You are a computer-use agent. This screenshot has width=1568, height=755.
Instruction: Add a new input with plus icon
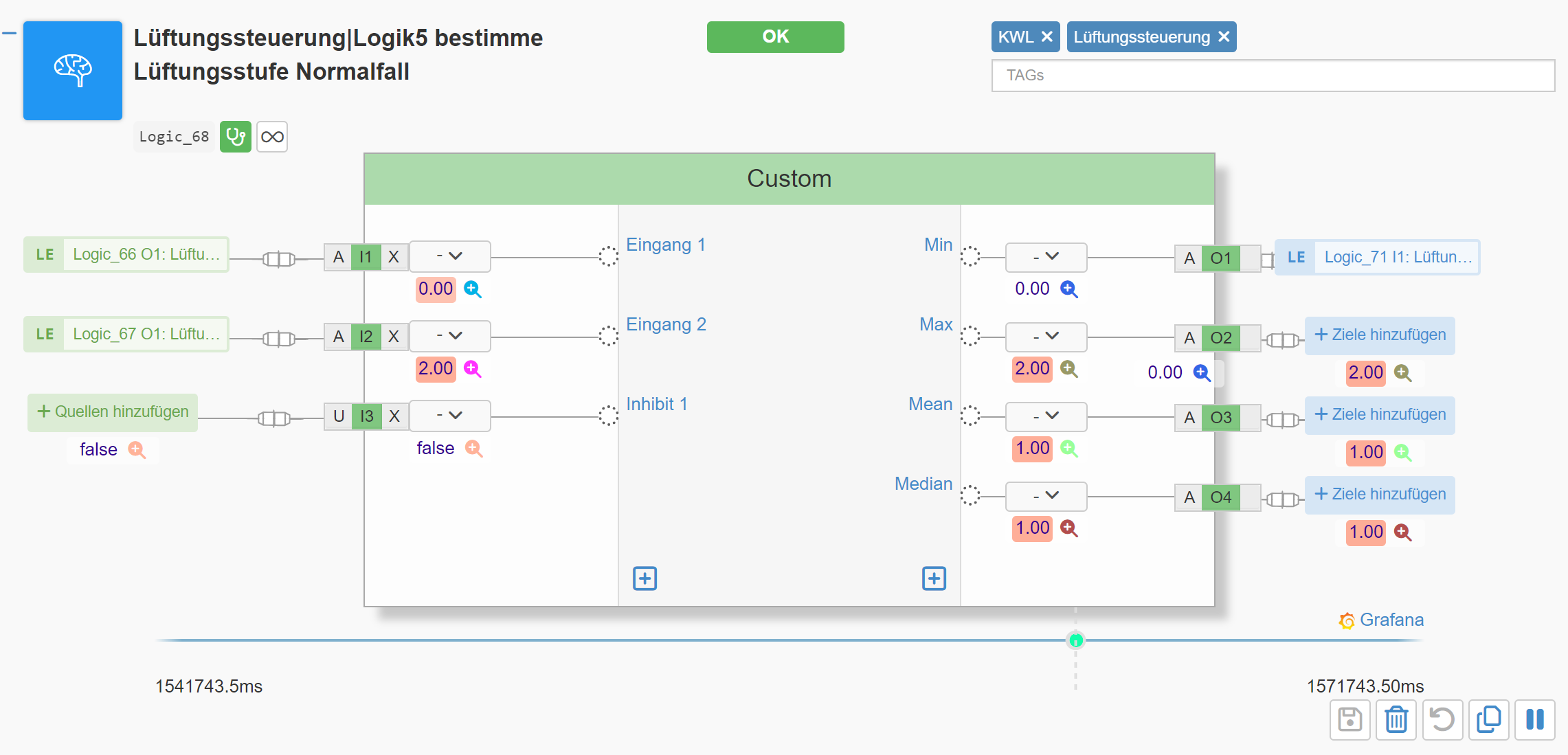tap(645, 578)
